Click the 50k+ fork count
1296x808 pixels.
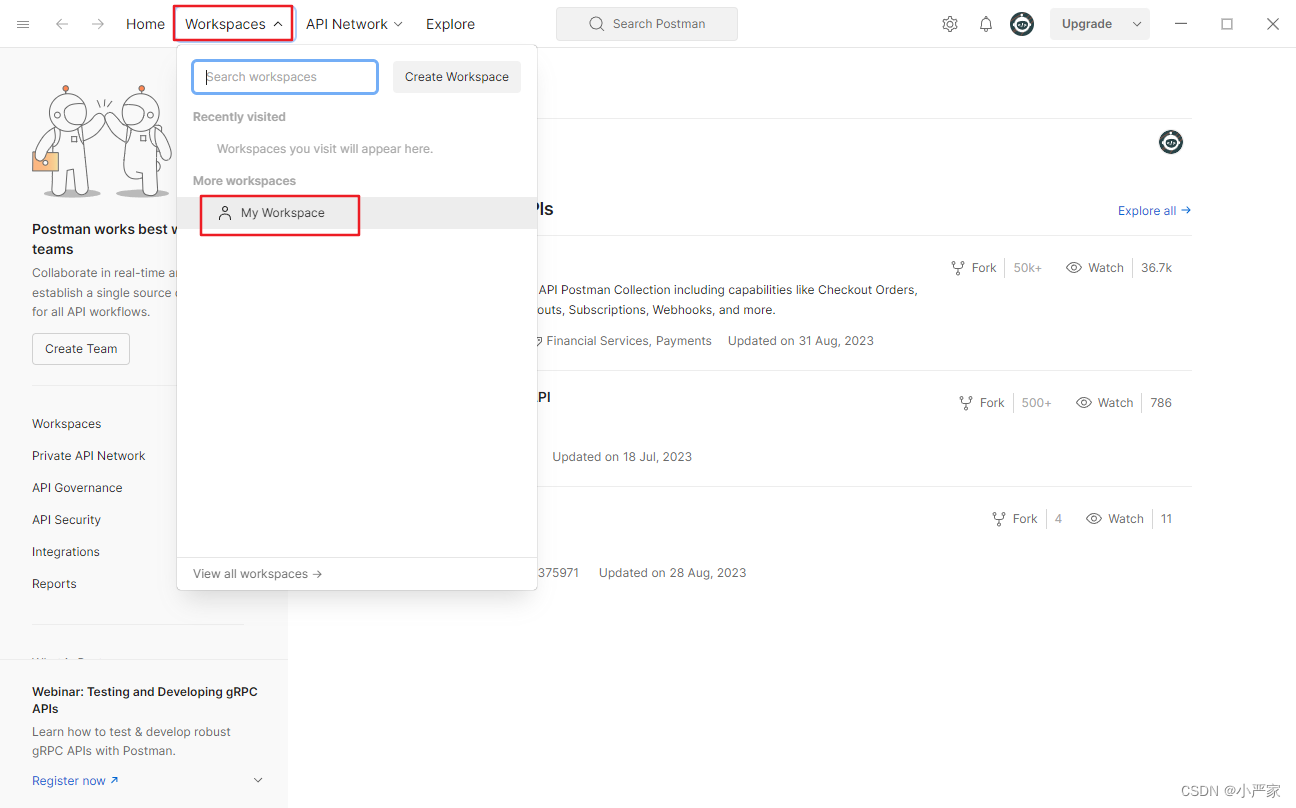pos(1028,268)
